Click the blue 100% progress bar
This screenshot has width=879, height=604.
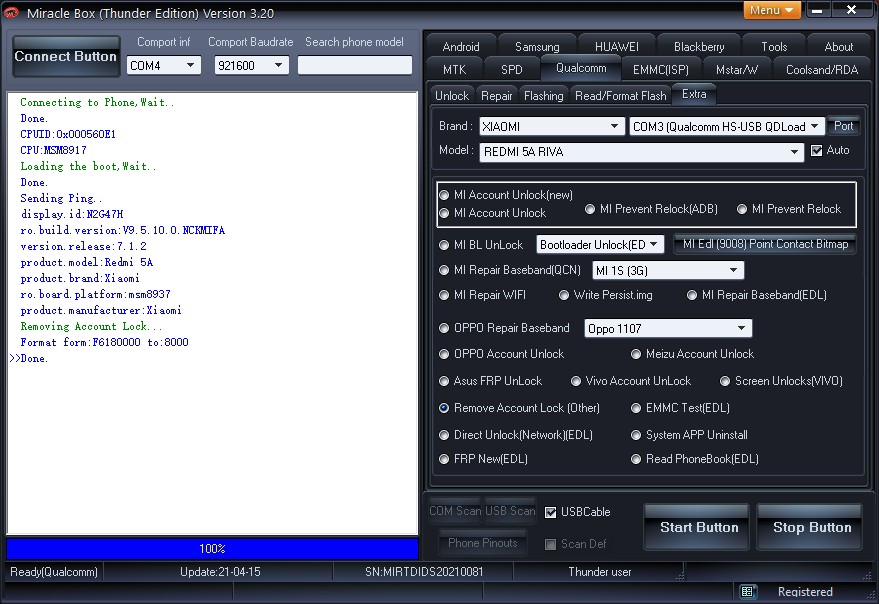212,548
